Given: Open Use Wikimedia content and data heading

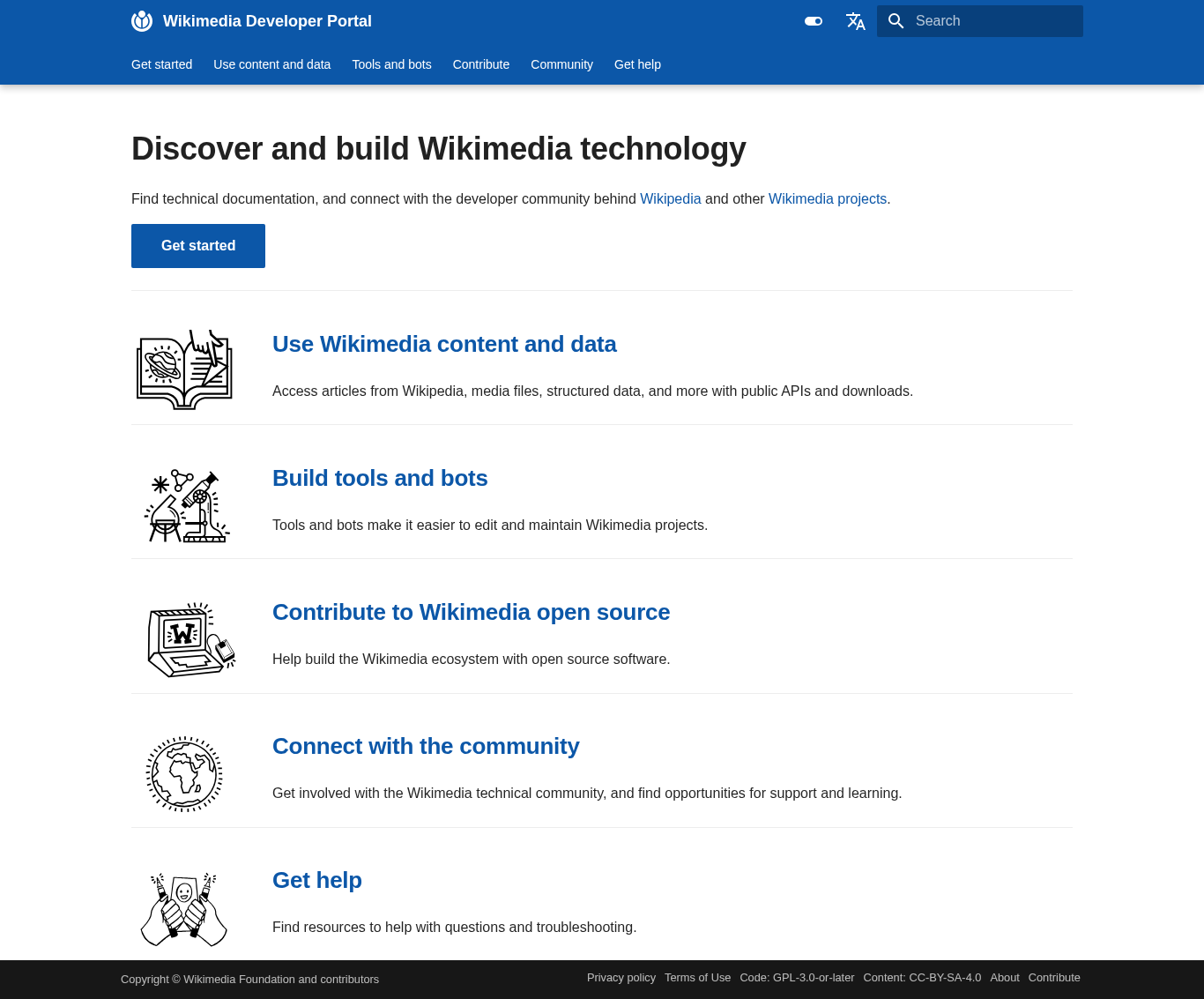Looking at the screenshot, I should coord(444,344).
